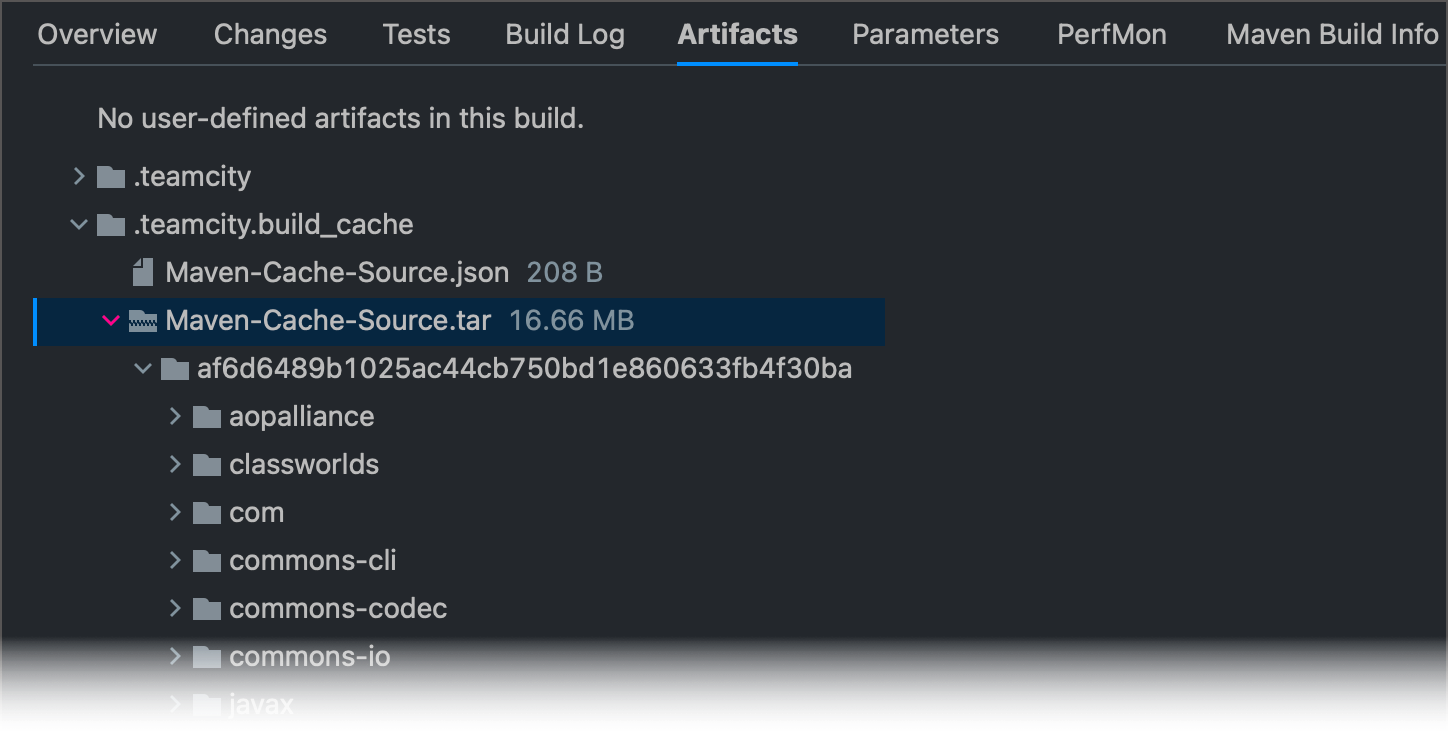Switch to the Build Log tab

point(564,34)
